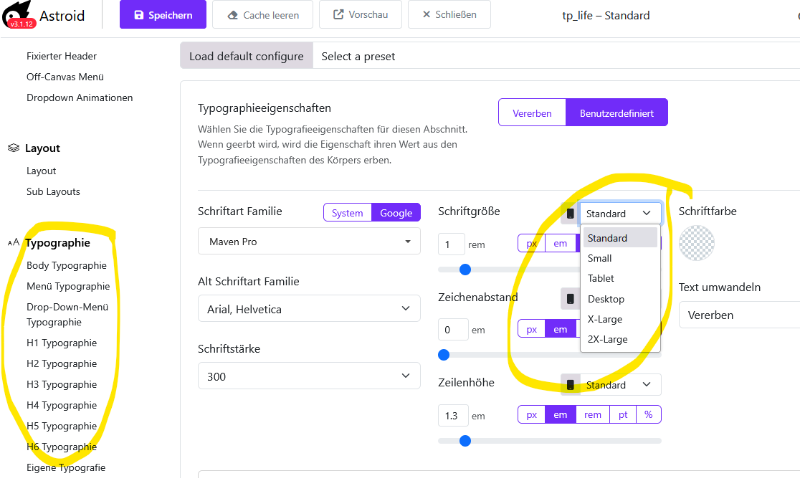Open the Maven Pro font dropdown

309,241
